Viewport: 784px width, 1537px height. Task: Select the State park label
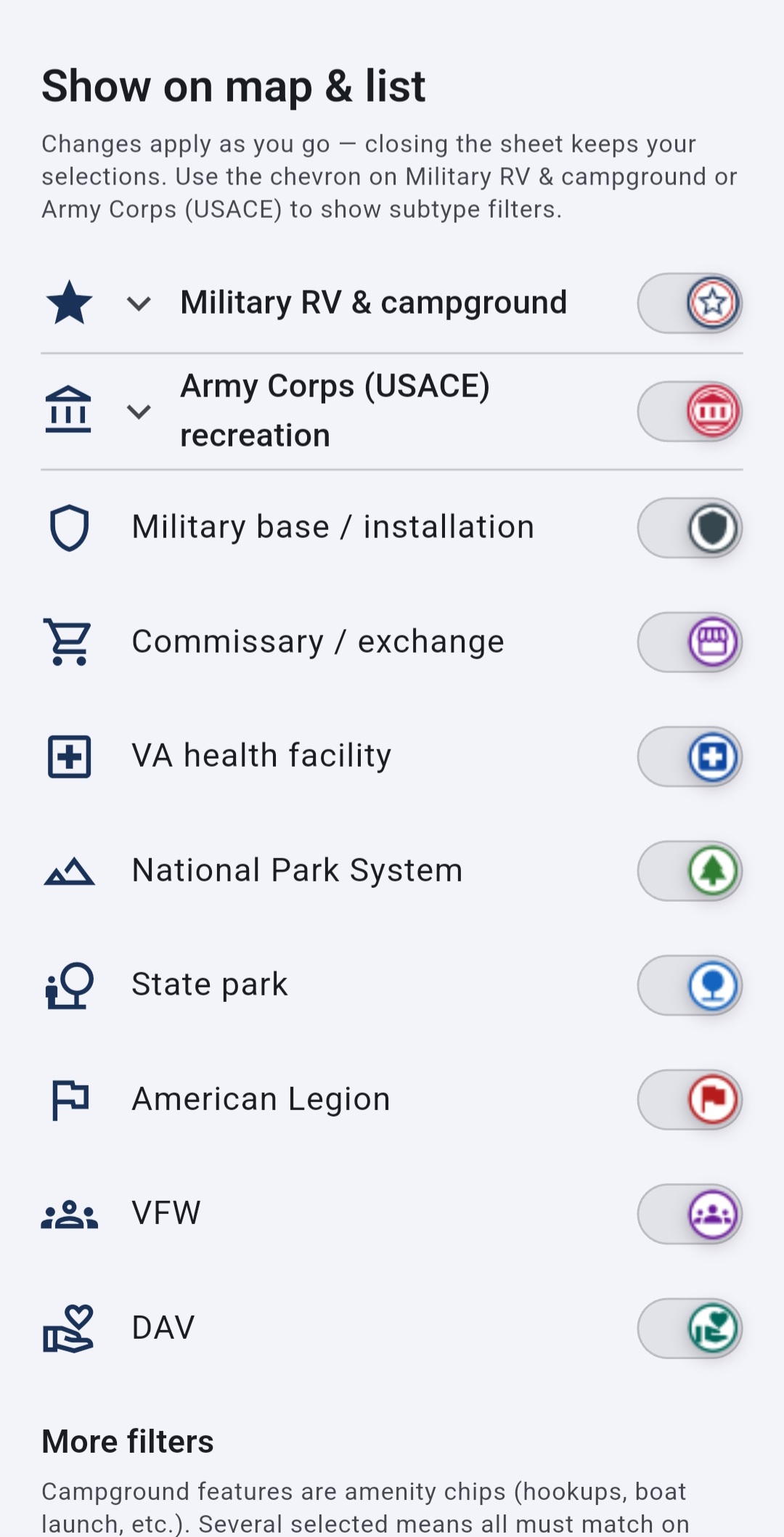pos(210,984)
